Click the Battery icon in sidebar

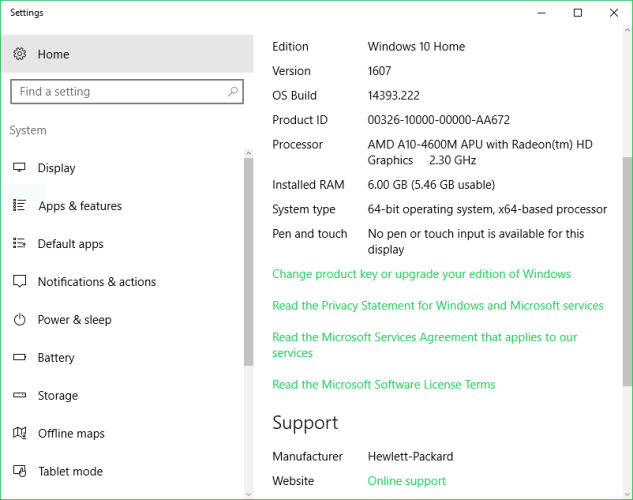pos(19,358)
